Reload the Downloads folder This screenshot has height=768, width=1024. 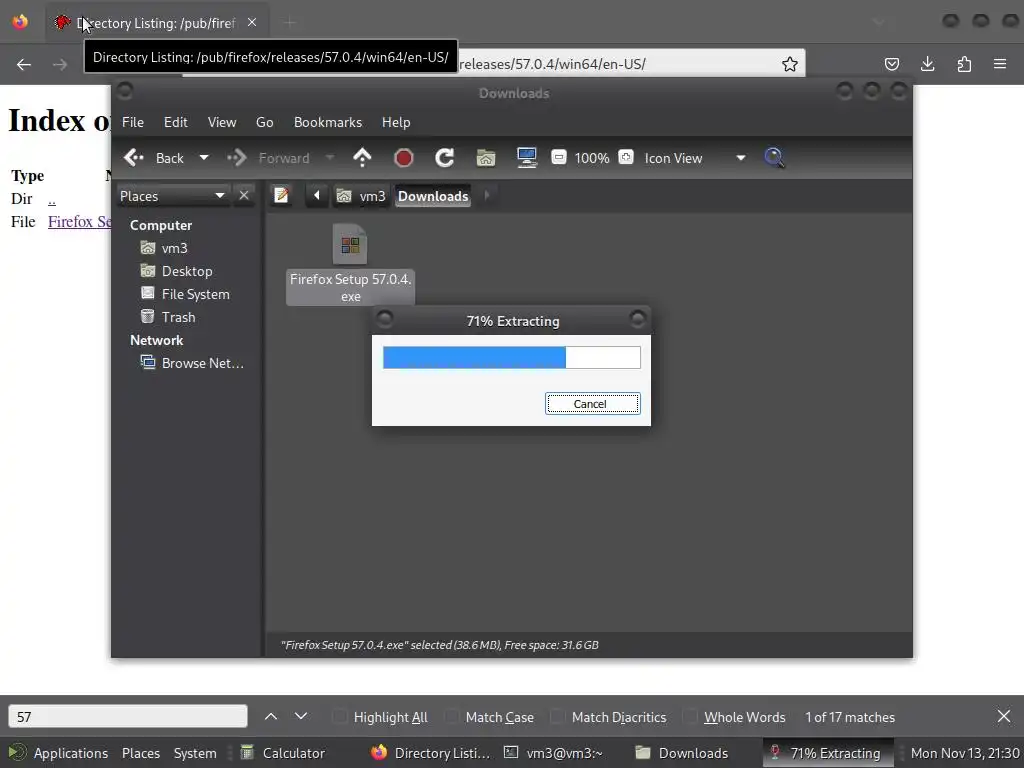pos(445,158)
